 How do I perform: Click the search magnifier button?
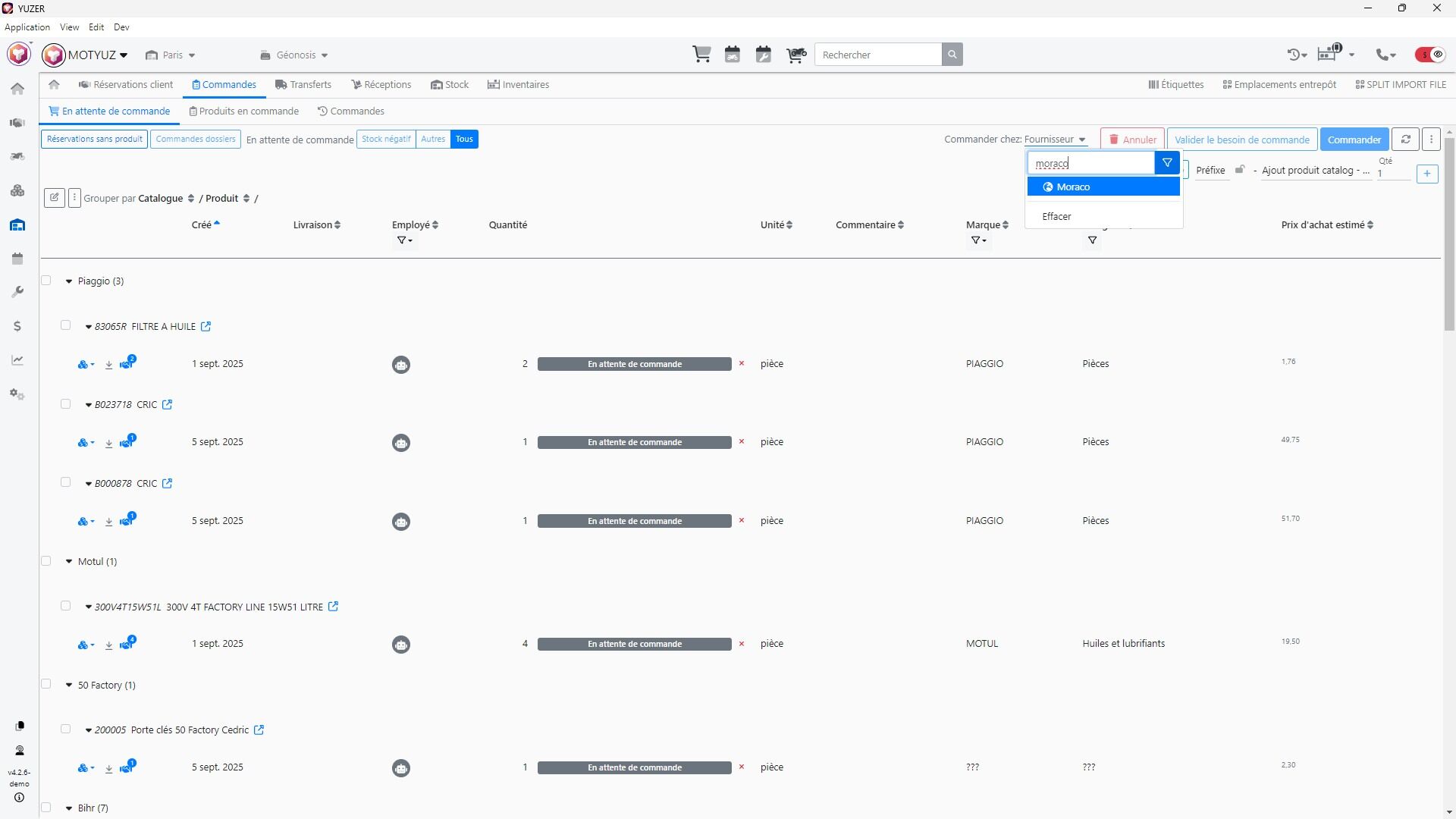pos(952,55)
